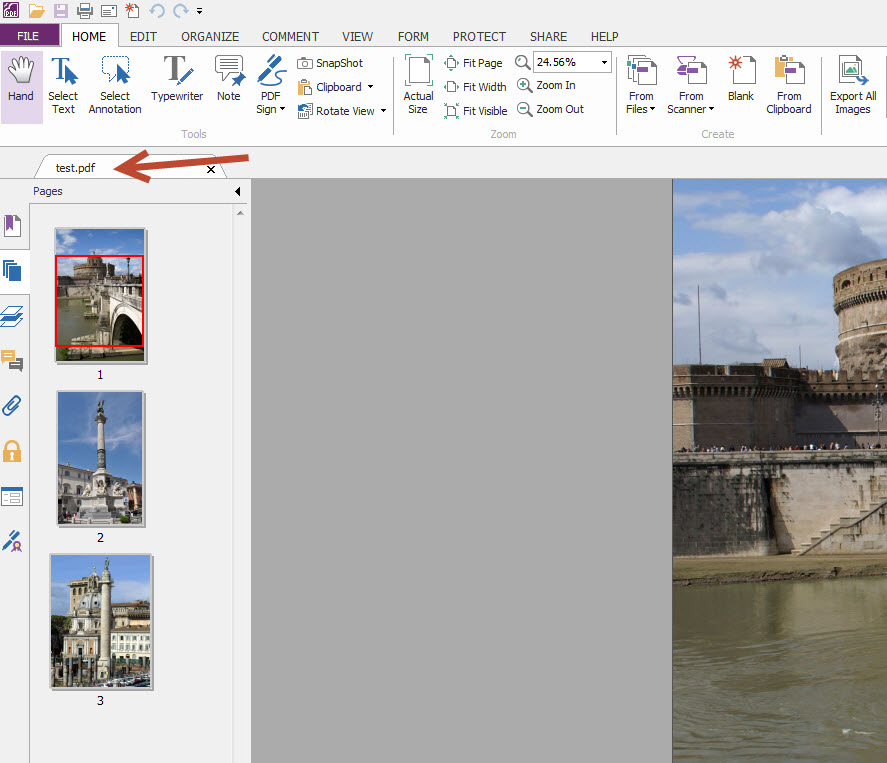Expand the Rotate View dropdown

383,111
